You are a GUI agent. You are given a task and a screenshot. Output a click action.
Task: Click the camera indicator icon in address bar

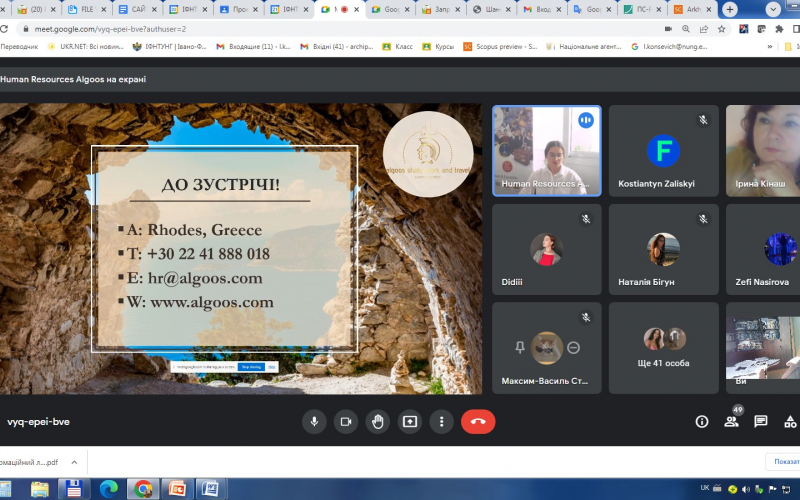click(668, 29)
